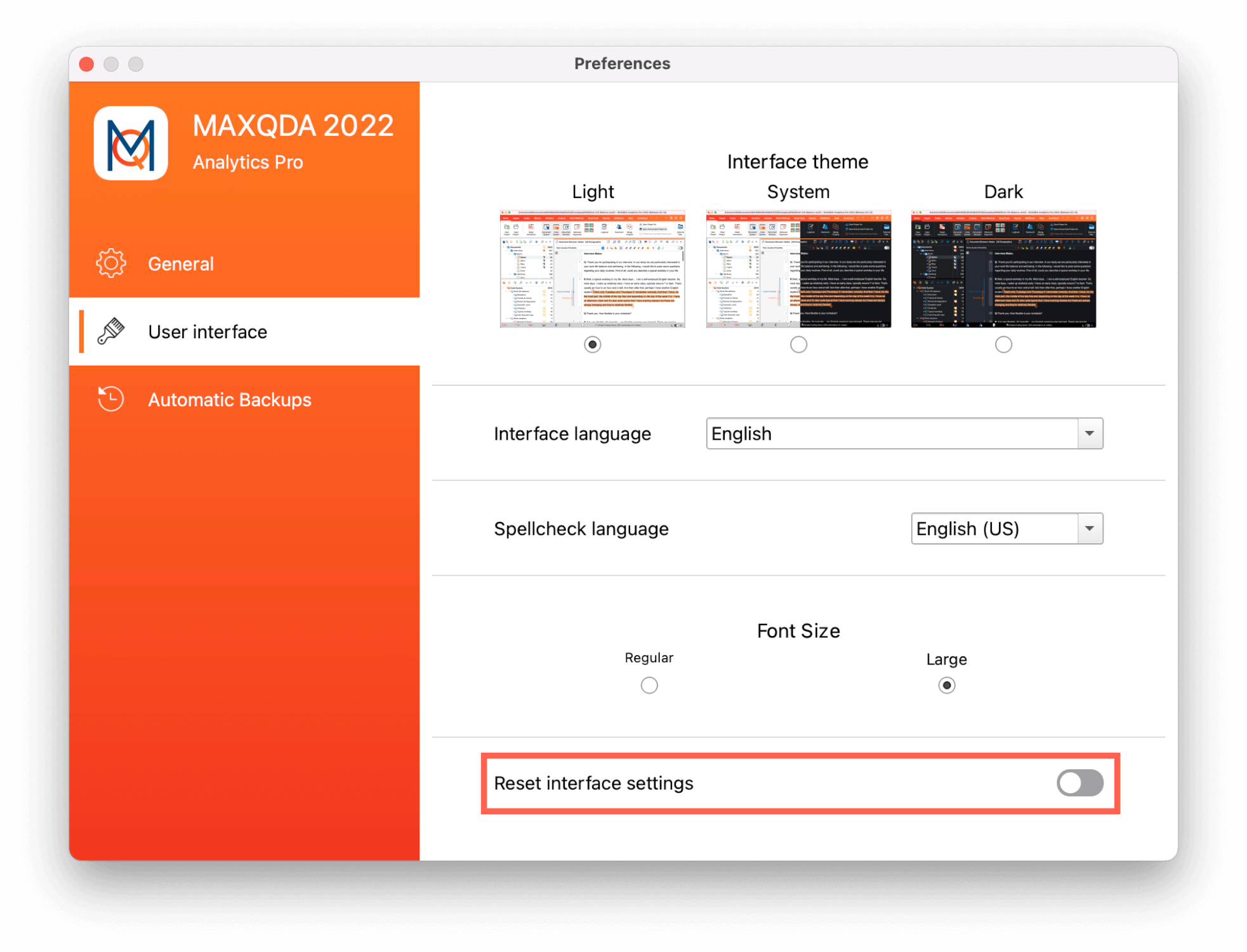1247x952 pixels.
Task: Open the General preferences section
Action: (244, 263)
